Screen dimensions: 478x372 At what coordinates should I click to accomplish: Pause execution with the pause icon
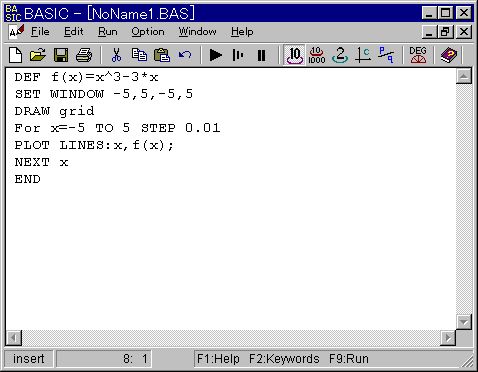[262, 55]
